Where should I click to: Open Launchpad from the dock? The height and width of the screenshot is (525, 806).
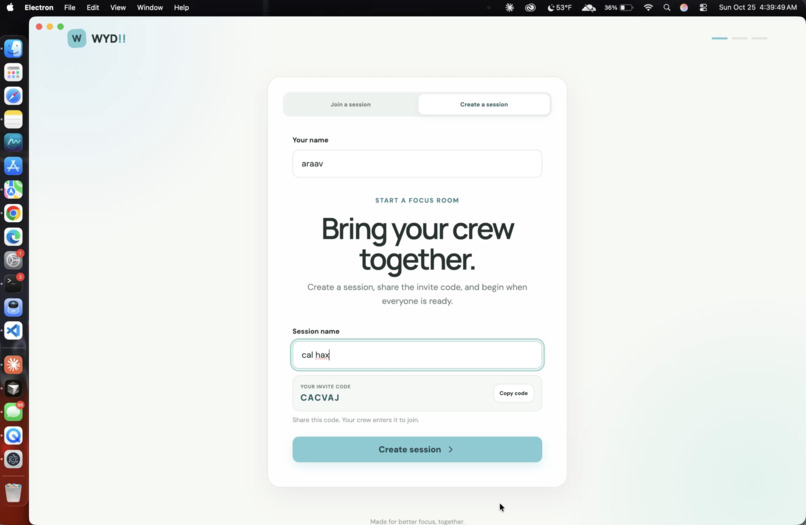point(13,73)
